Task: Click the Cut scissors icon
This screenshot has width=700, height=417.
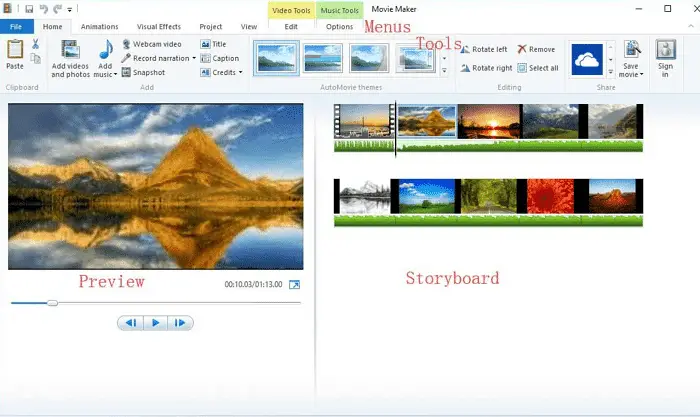Action: (x=35, y=44)
